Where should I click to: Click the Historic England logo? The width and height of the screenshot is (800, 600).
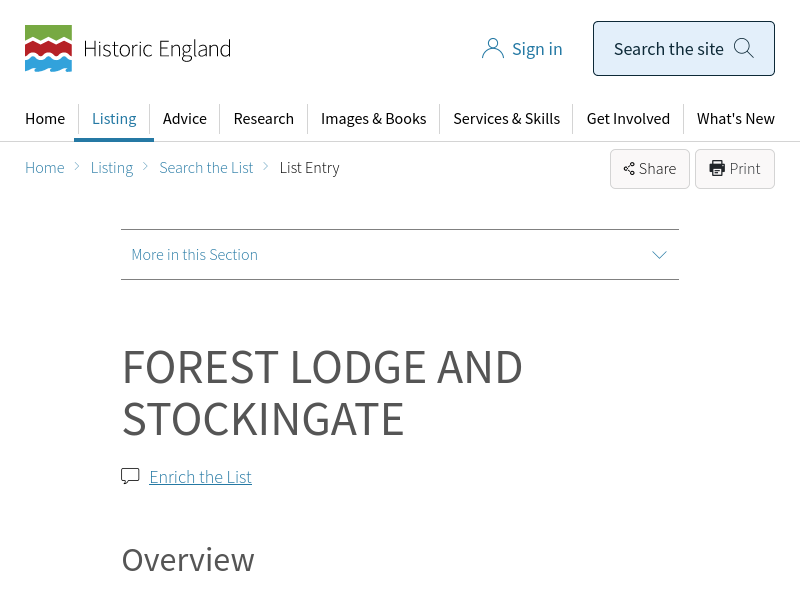128,49
